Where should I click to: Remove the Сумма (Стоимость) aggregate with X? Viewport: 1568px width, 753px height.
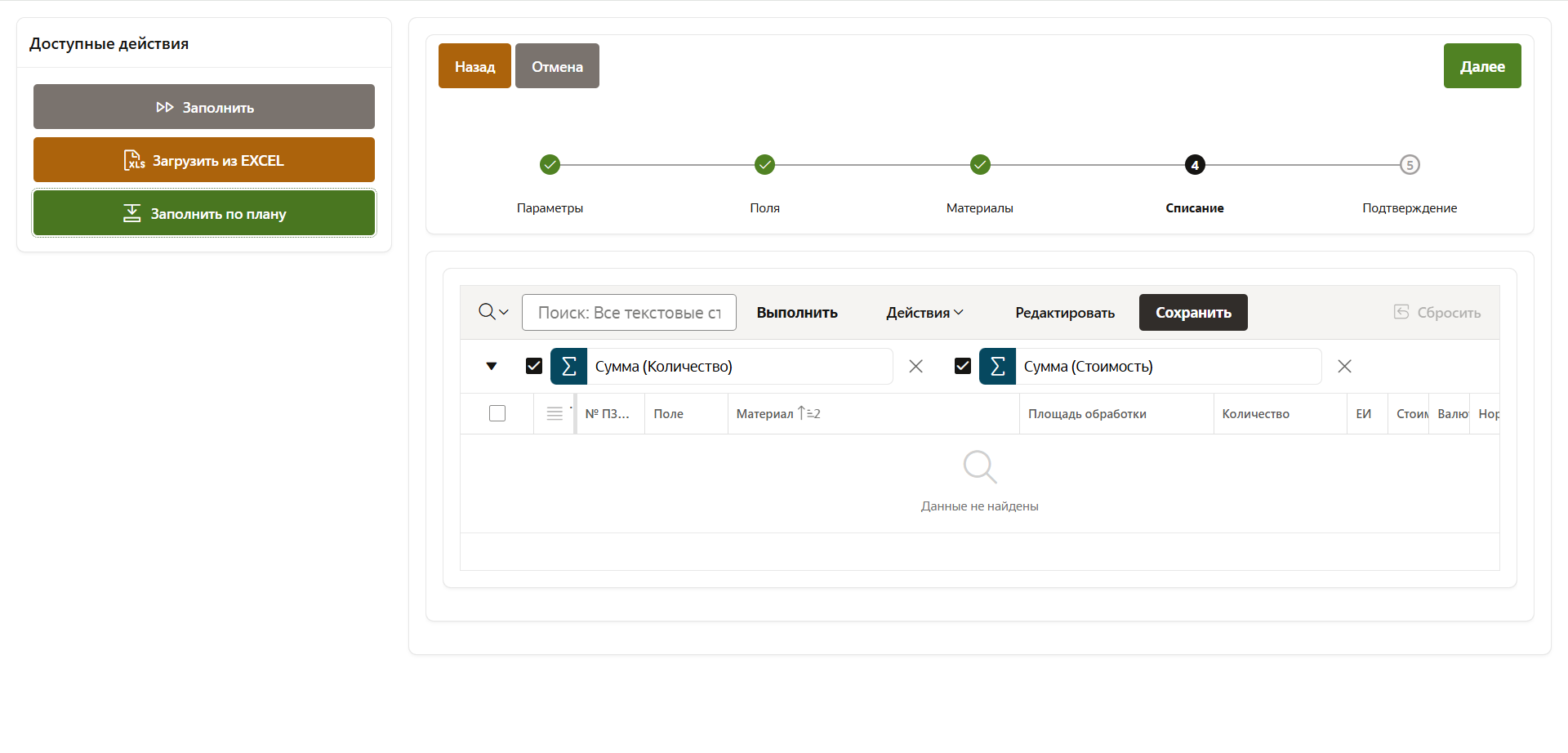(1344, 367)
